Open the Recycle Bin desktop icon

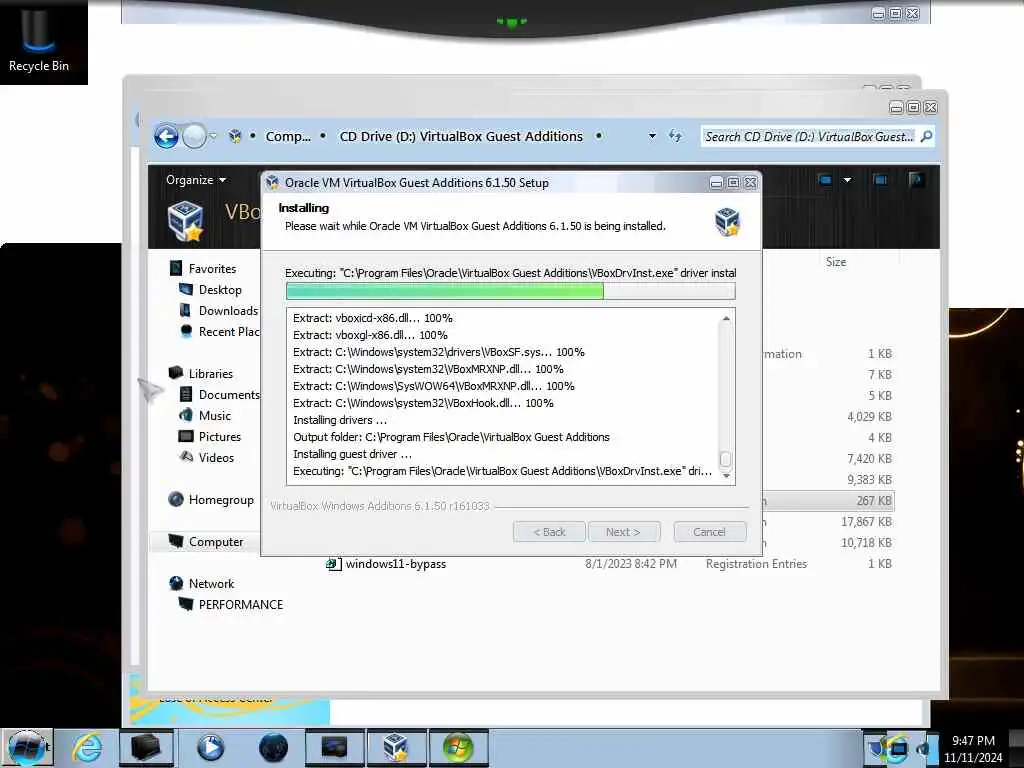[x=39, y=40]
